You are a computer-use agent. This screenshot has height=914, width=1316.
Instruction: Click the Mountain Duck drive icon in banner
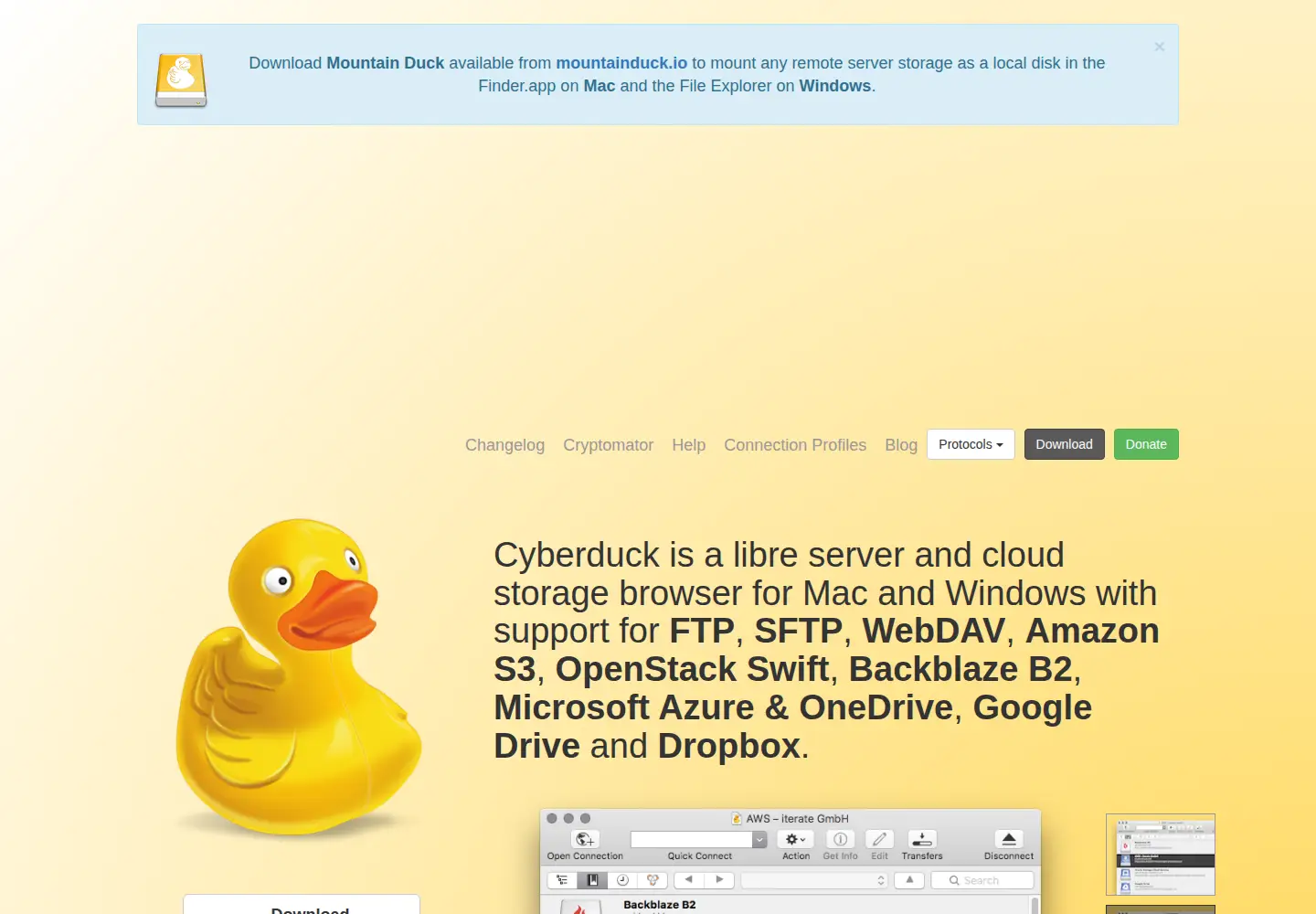[181, 80]
